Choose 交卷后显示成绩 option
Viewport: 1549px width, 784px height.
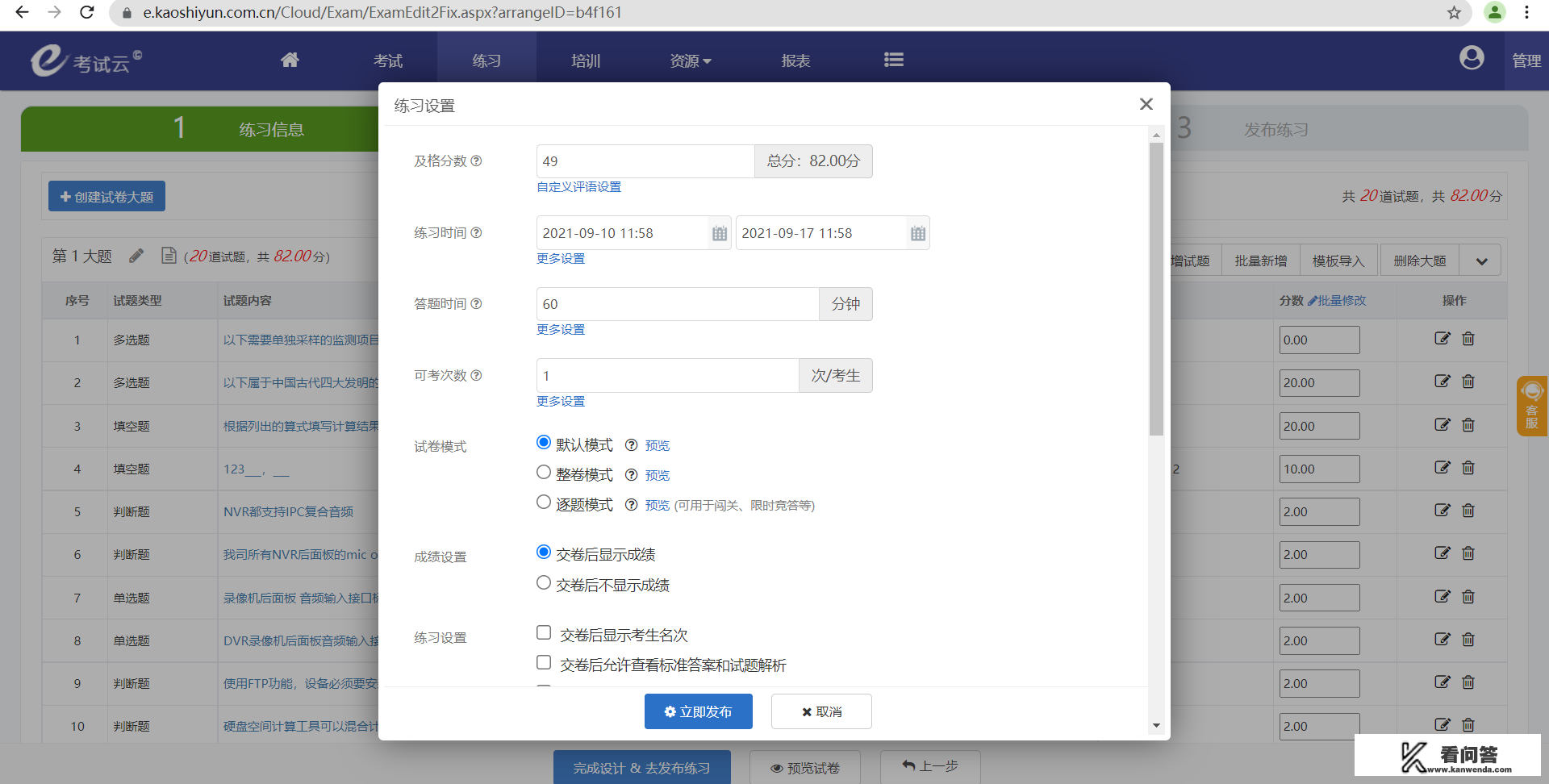point(544,552)
